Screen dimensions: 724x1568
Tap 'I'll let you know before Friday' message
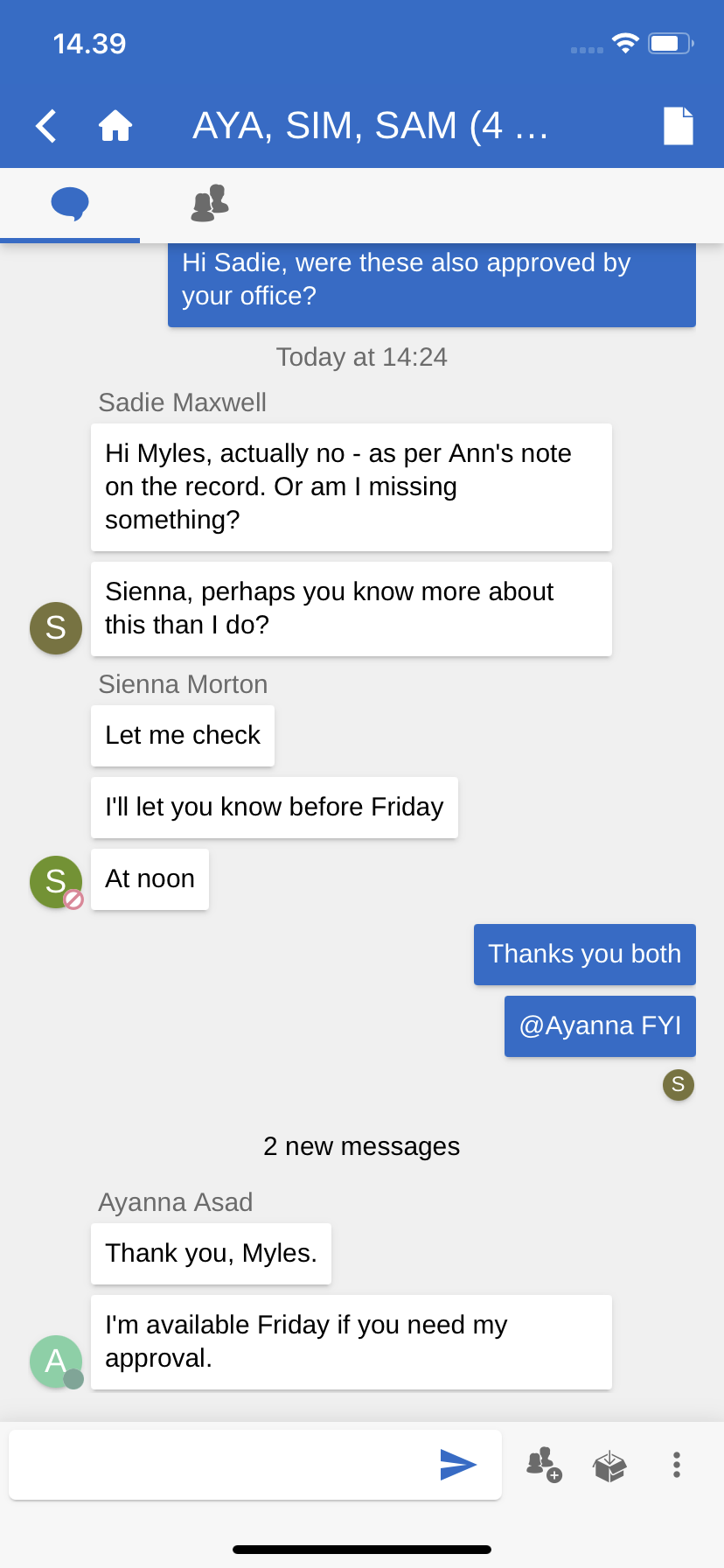pyautogui.click(x=274, y=807)
